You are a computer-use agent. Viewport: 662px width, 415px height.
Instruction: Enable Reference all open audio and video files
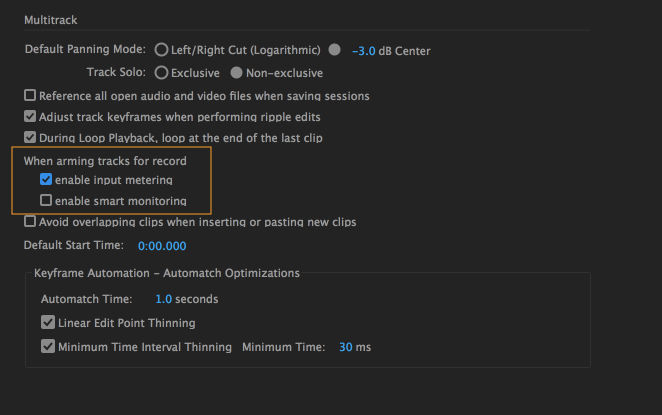tap(30, 96)
